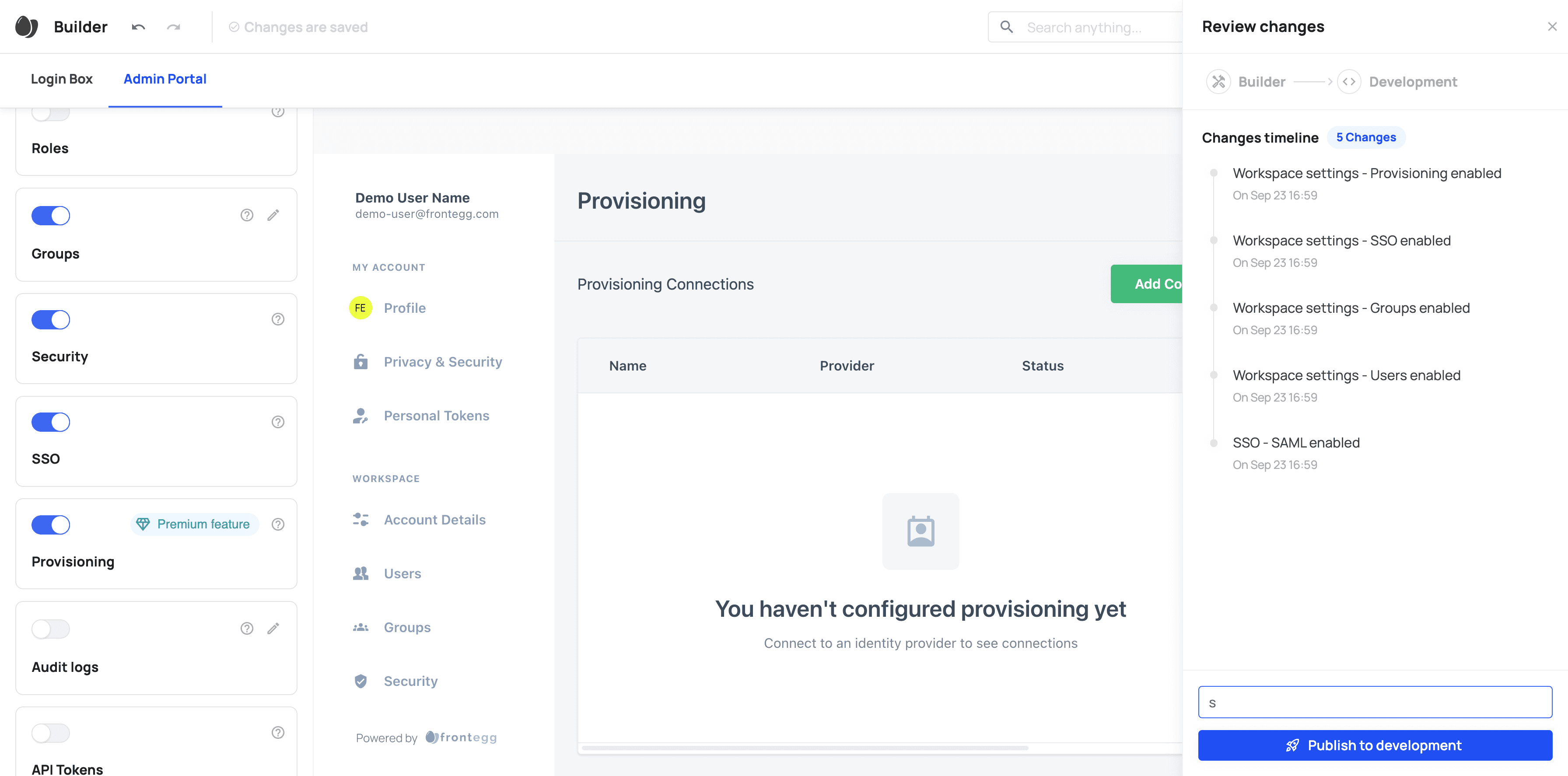Click the redo arrow icon
The height and width of the screenshot is (776, 1568).
174,28
